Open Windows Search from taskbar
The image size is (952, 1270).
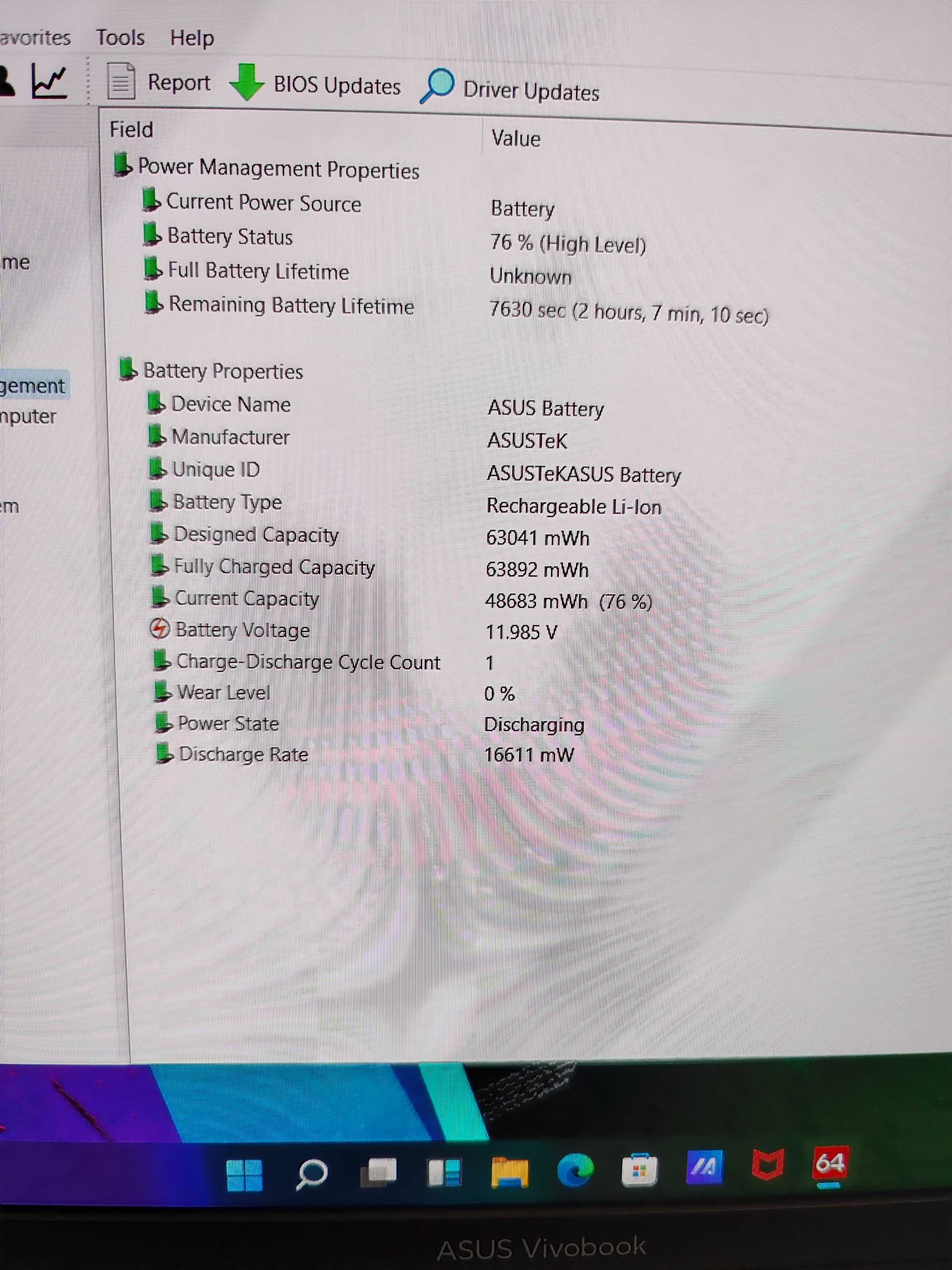(312, 1174)
